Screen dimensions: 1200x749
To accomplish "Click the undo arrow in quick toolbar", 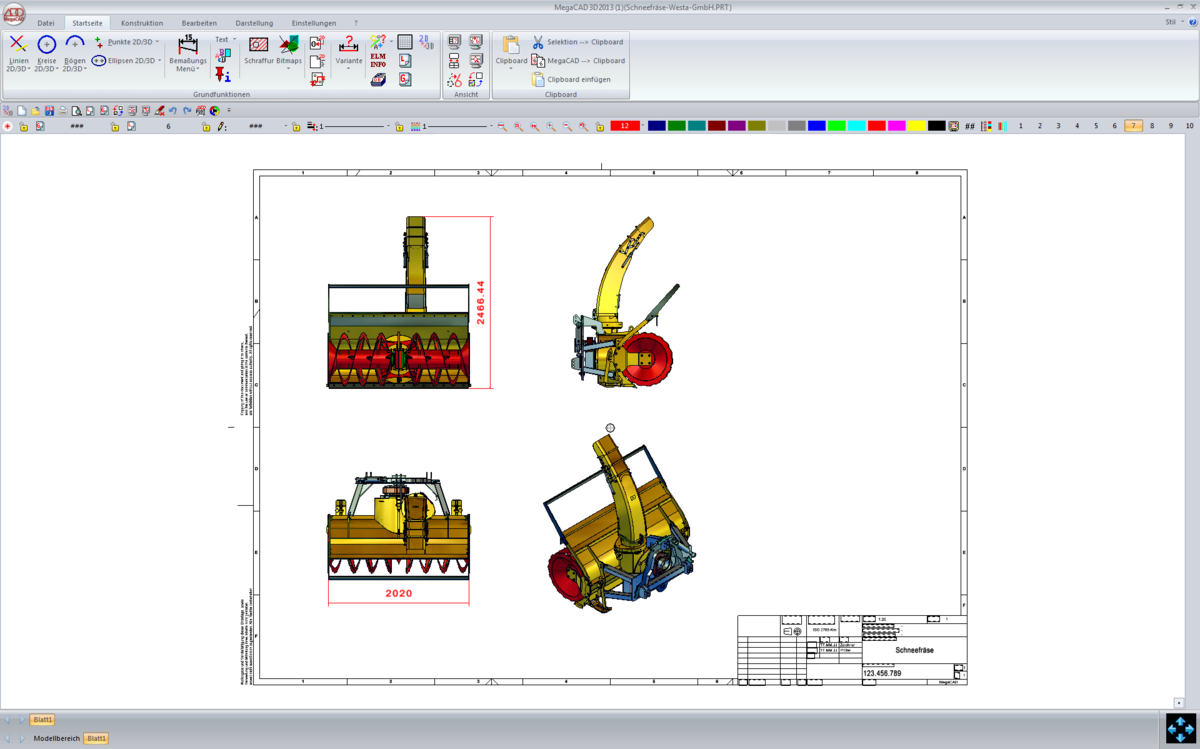I will [173, 111].
